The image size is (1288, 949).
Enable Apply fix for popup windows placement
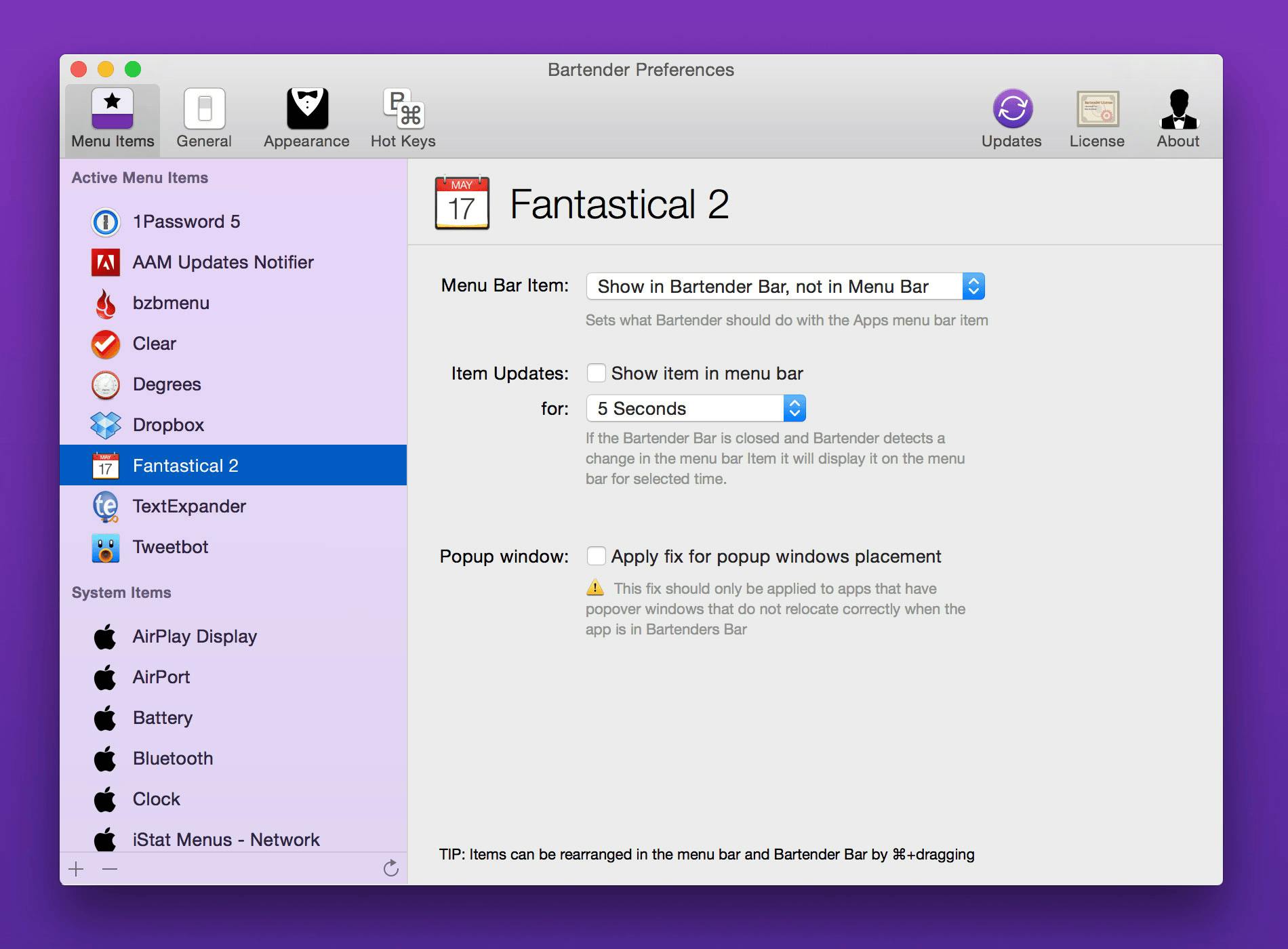pyautogui.click(x=596, y=557)
